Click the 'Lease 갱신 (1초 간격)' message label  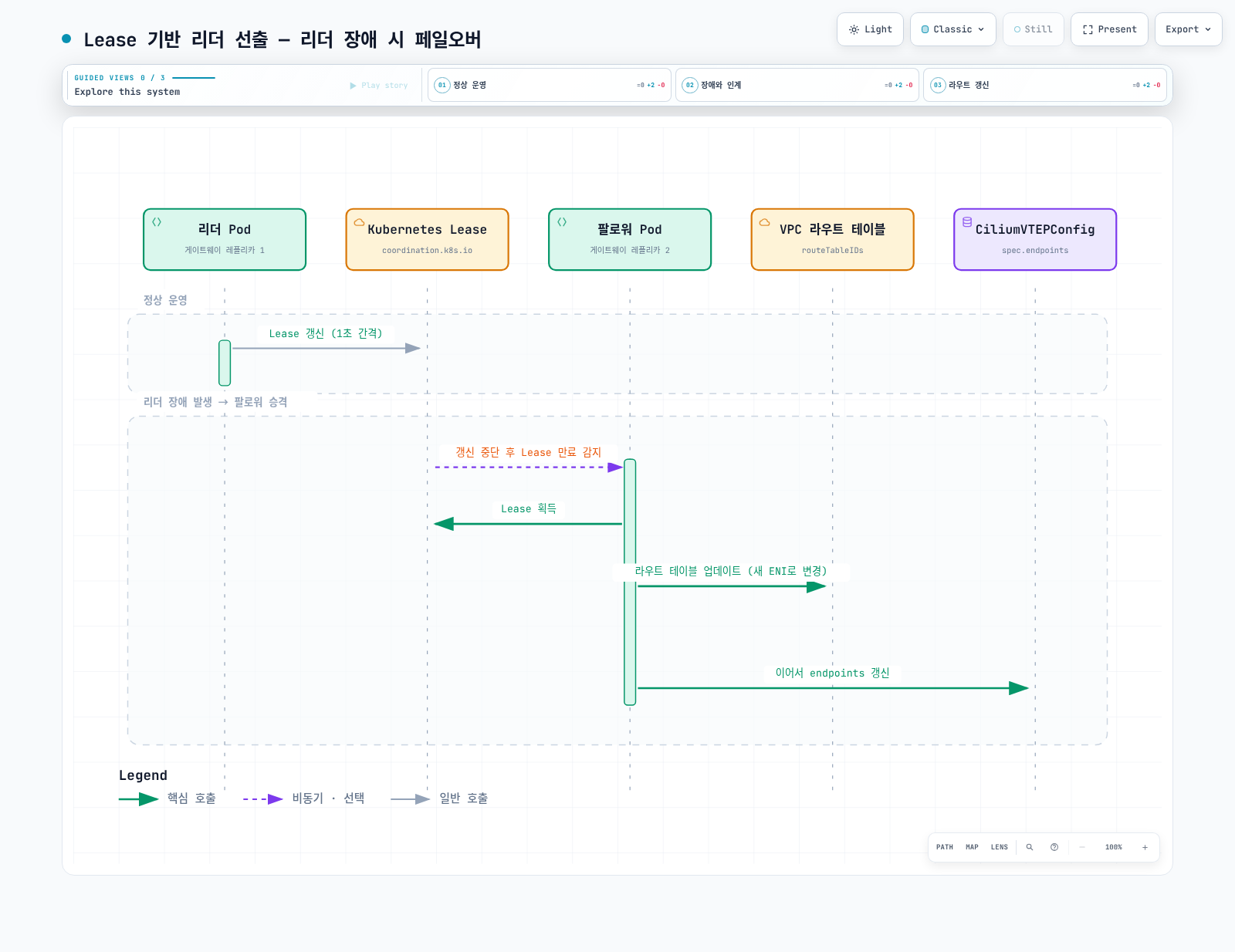(326, 333)
